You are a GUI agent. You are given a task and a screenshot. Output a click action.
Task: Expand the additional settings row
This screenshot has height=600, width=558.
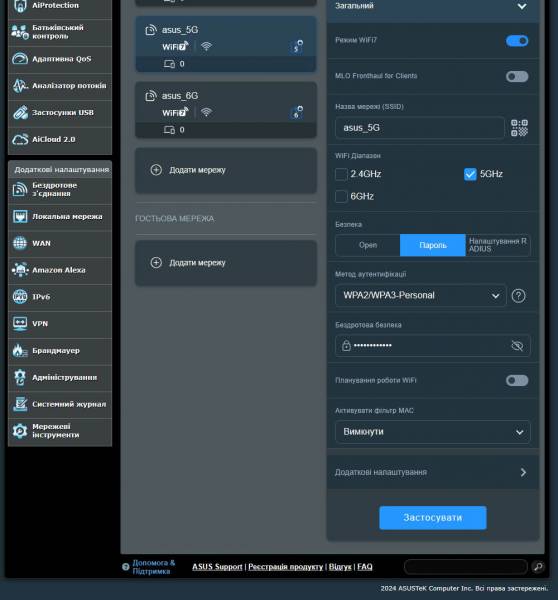tap(433, 472)
